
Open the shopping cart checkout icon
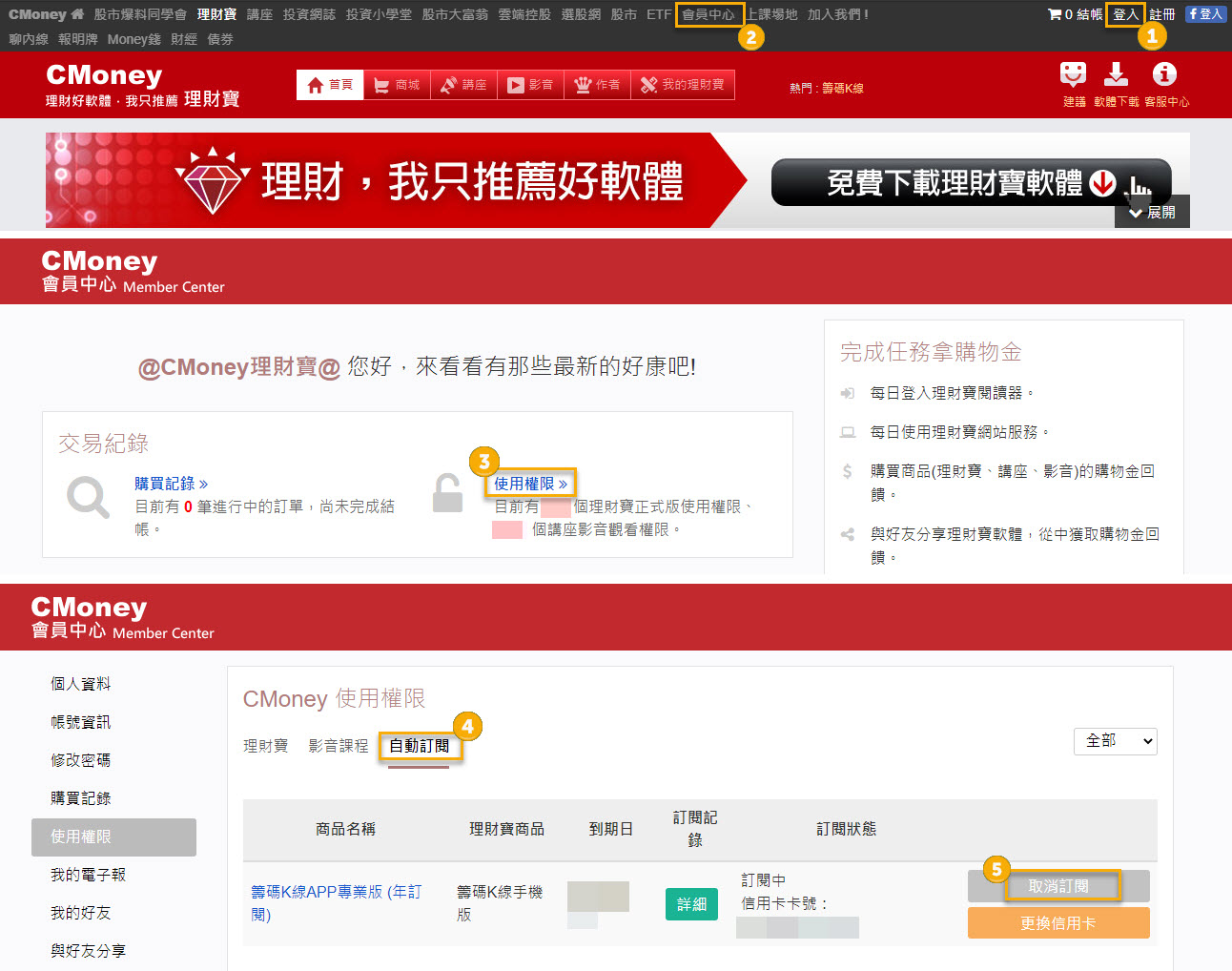[x=1055, y=14]
